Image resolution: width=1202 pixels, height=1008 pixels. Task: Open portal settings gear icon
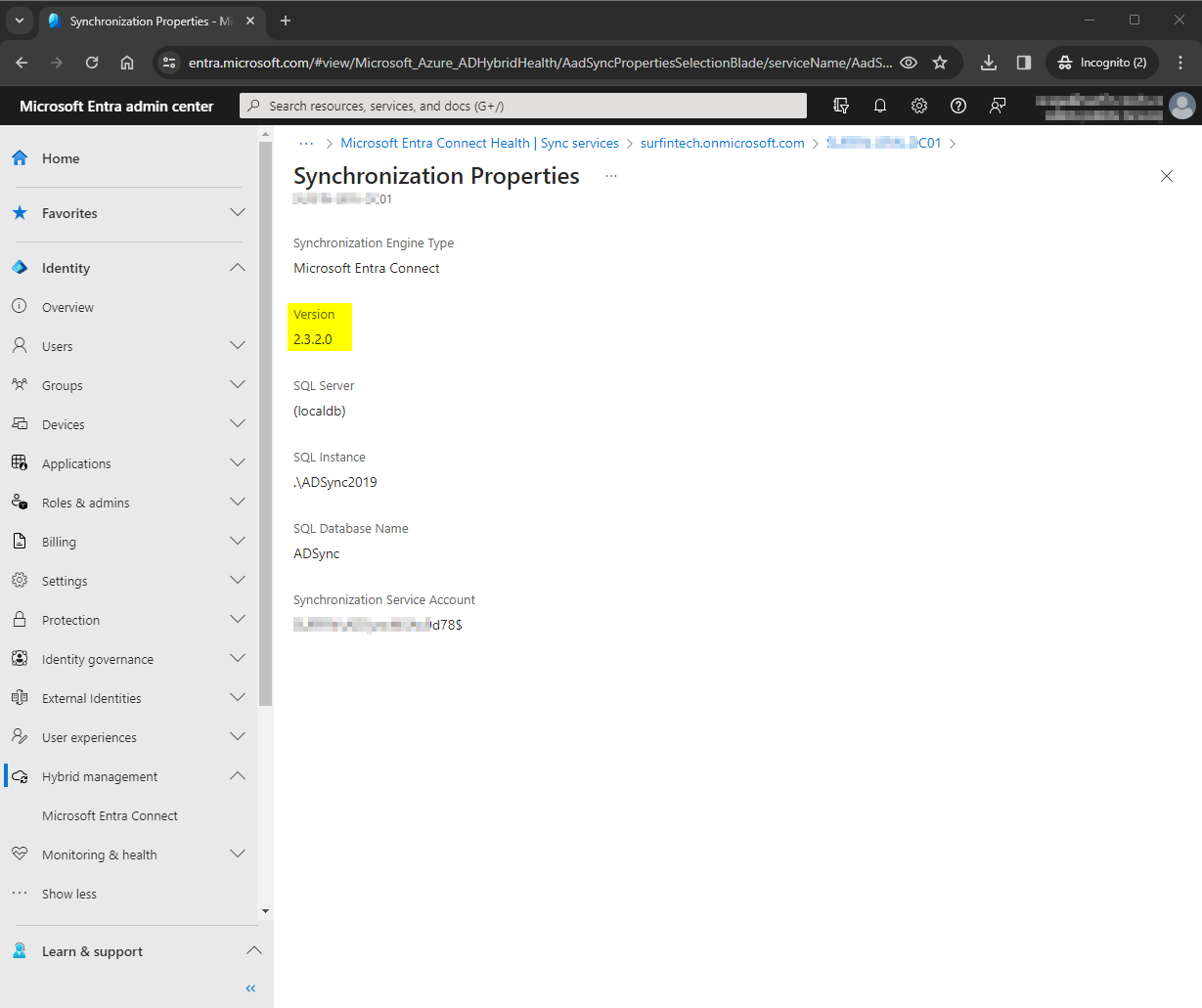coord(919,106)
